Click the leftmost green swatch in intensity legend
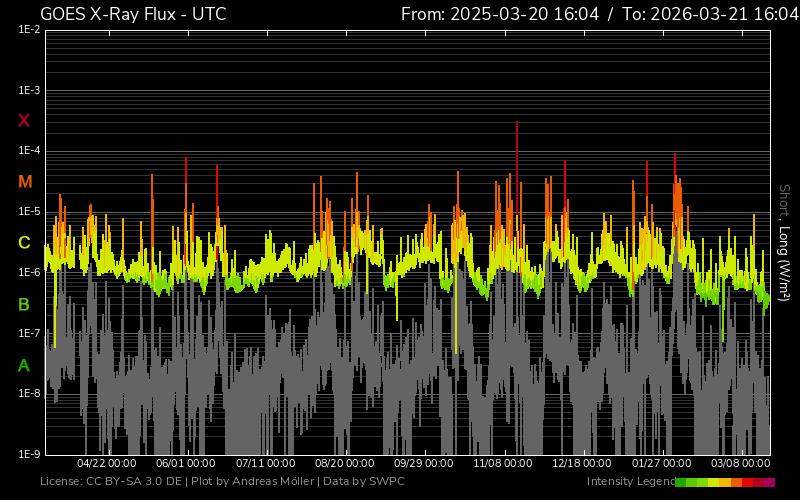This screenshot has height=500, width=800. [x=681, y=482]
